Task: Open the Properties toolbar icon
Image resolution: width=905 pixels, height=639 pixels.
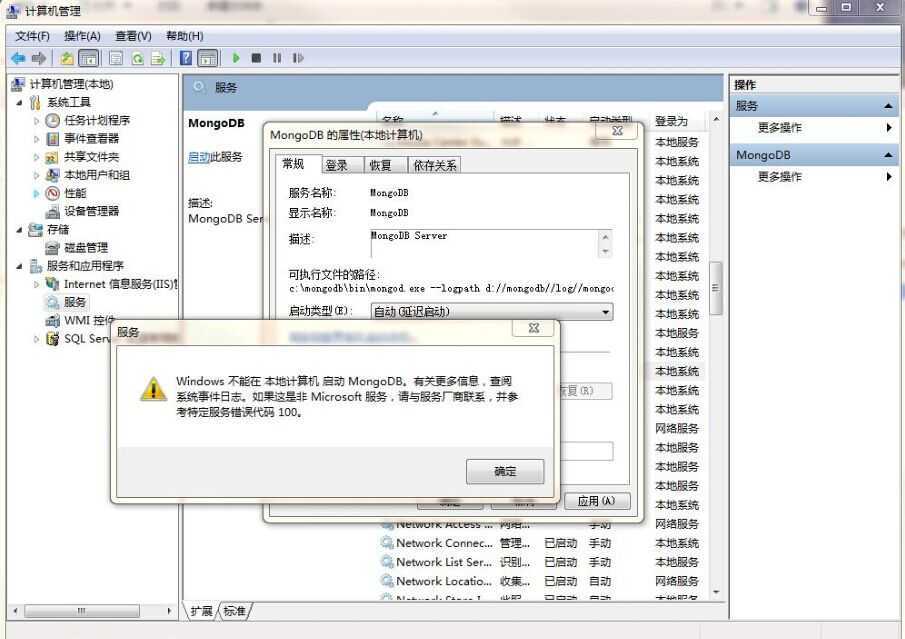Action: click(x=116, y=58)
